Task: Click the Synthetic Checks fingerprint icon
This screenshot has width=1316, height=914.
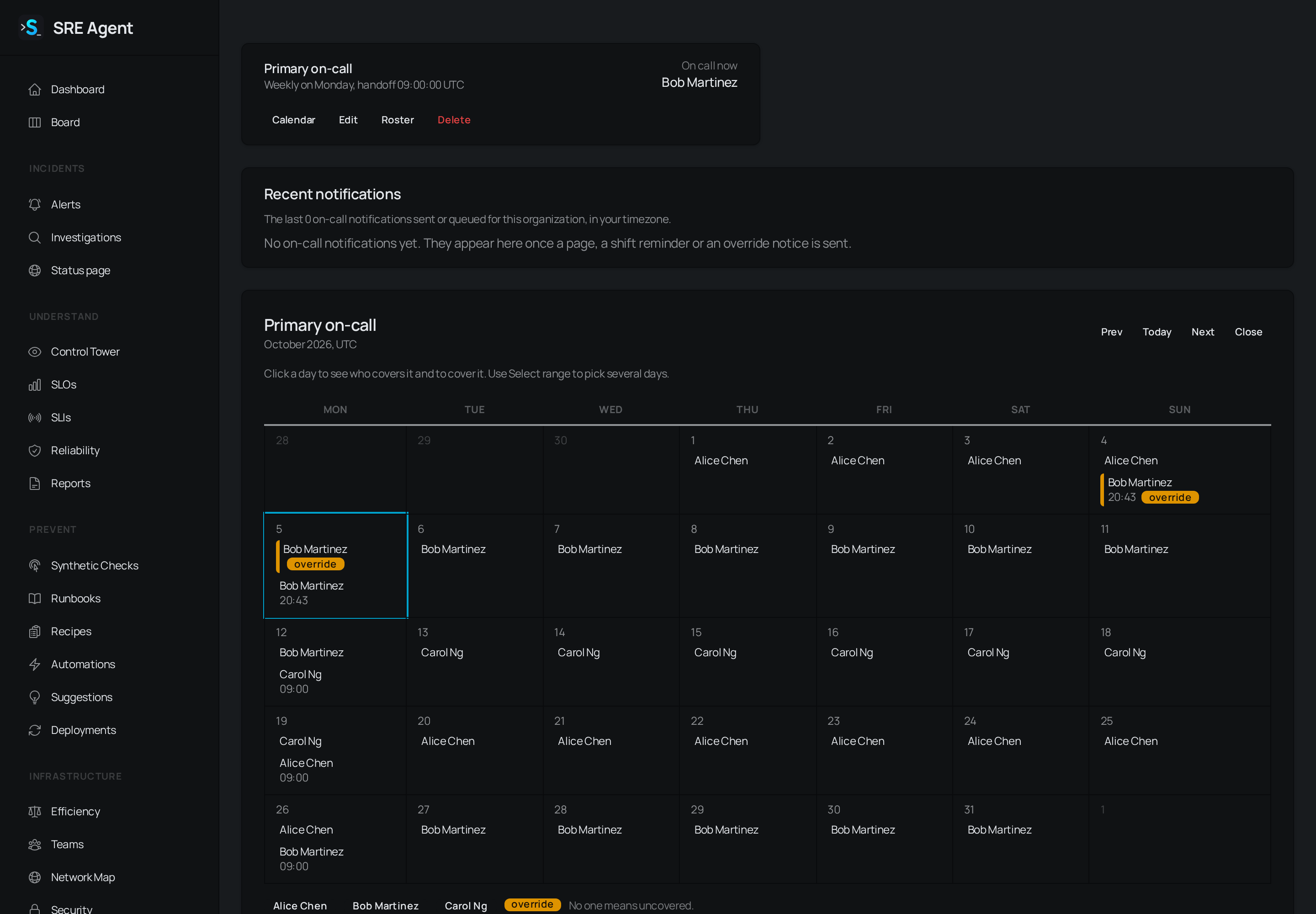Action: tap(35, 566)
